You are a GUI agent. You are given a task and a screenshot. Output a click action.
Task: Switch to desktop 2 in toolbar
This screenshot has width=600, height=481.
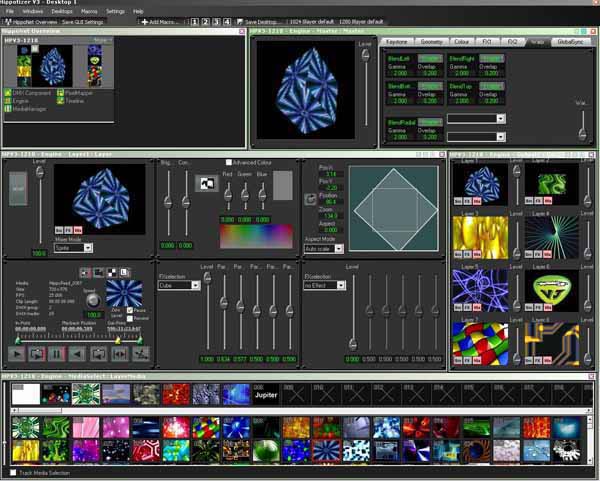(206, 22)
